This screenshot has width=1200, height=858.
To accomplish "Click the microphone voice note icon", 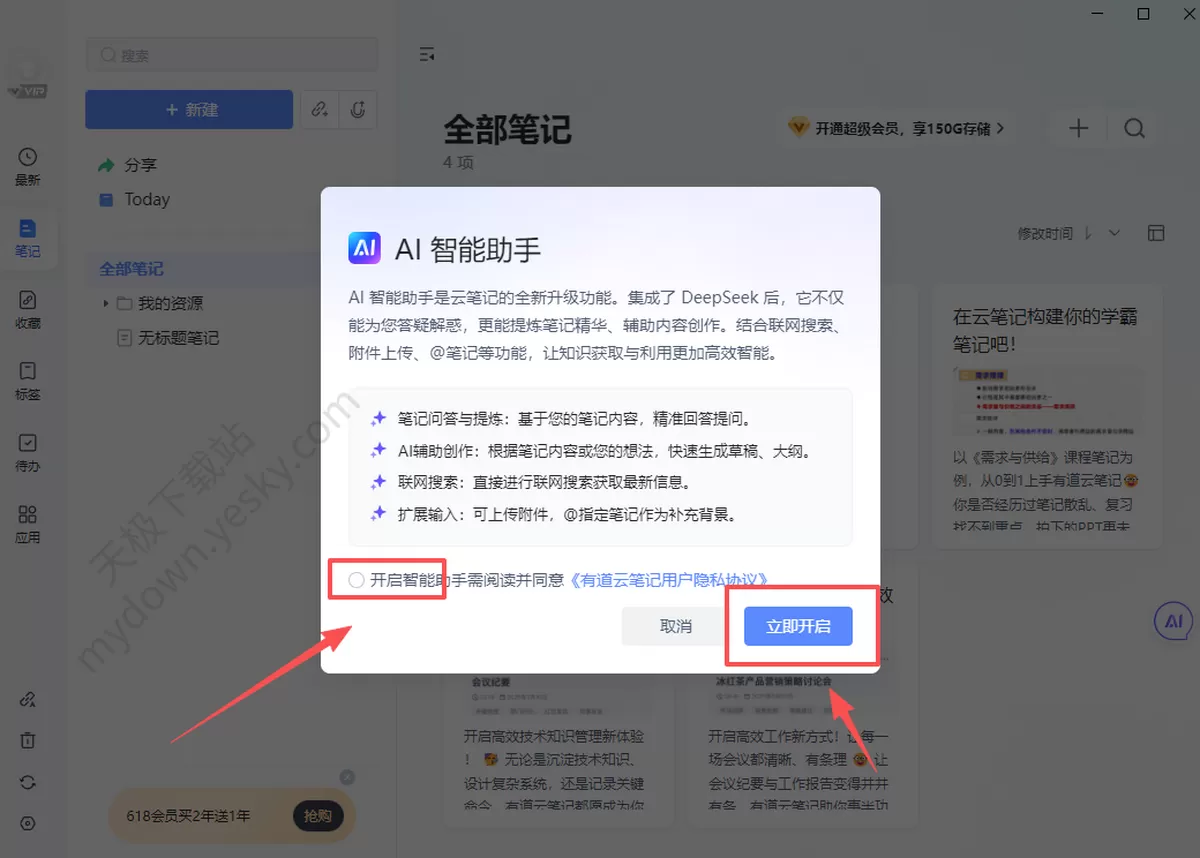I will click(x=357, y=109).
